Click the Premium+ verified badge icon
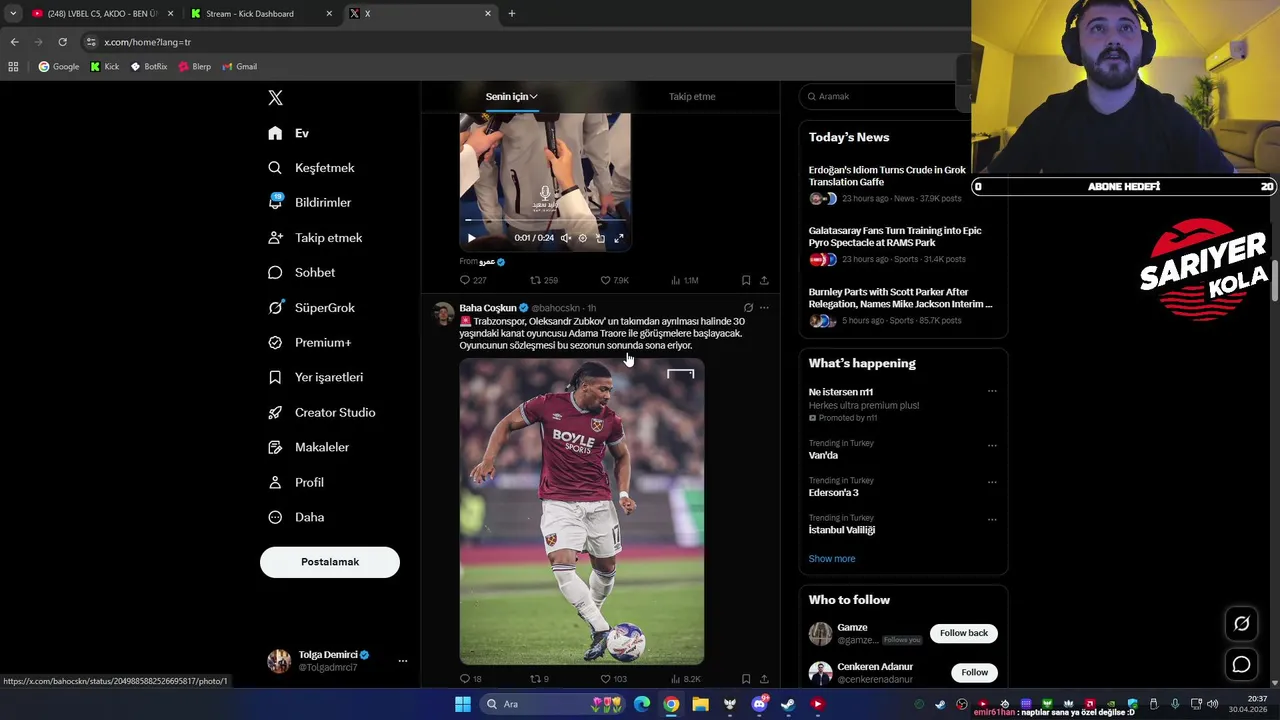1280x720 pixels. (275, 342)
